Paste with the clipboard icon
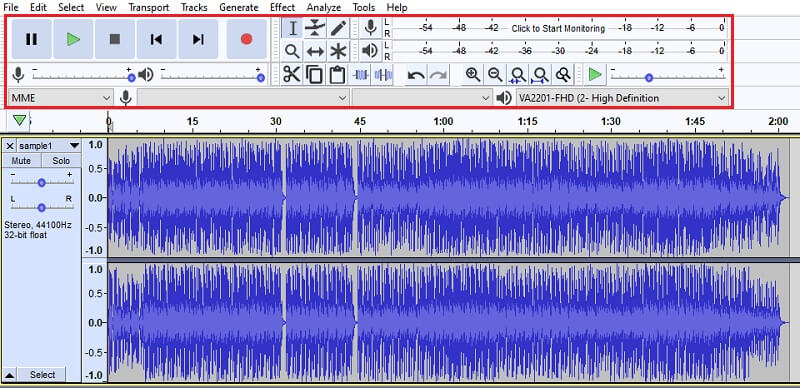Viewport: 800px width, 388px height. [x=336, y=75]
